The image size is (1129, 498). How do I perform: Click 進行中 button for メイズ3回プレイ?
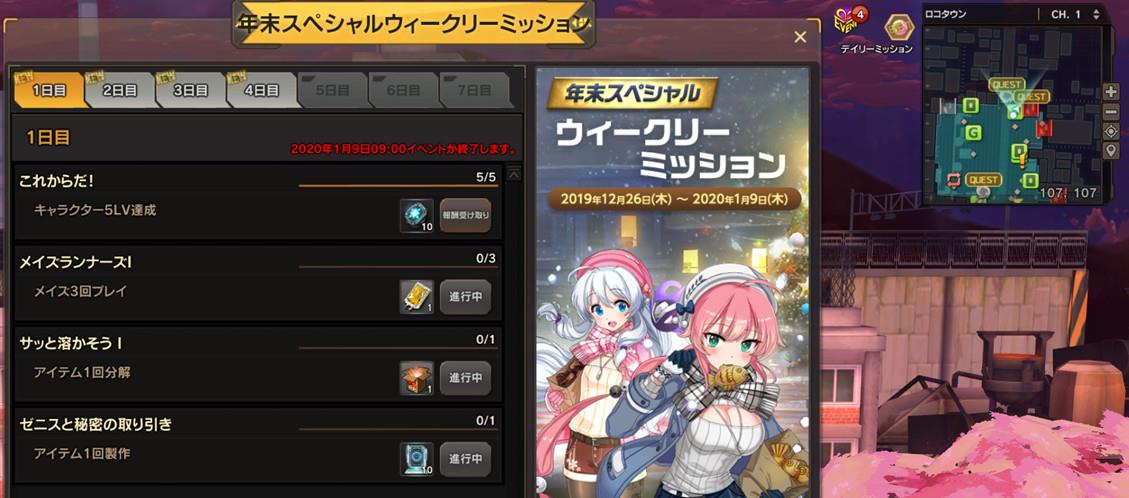click(x=466, y=296)
